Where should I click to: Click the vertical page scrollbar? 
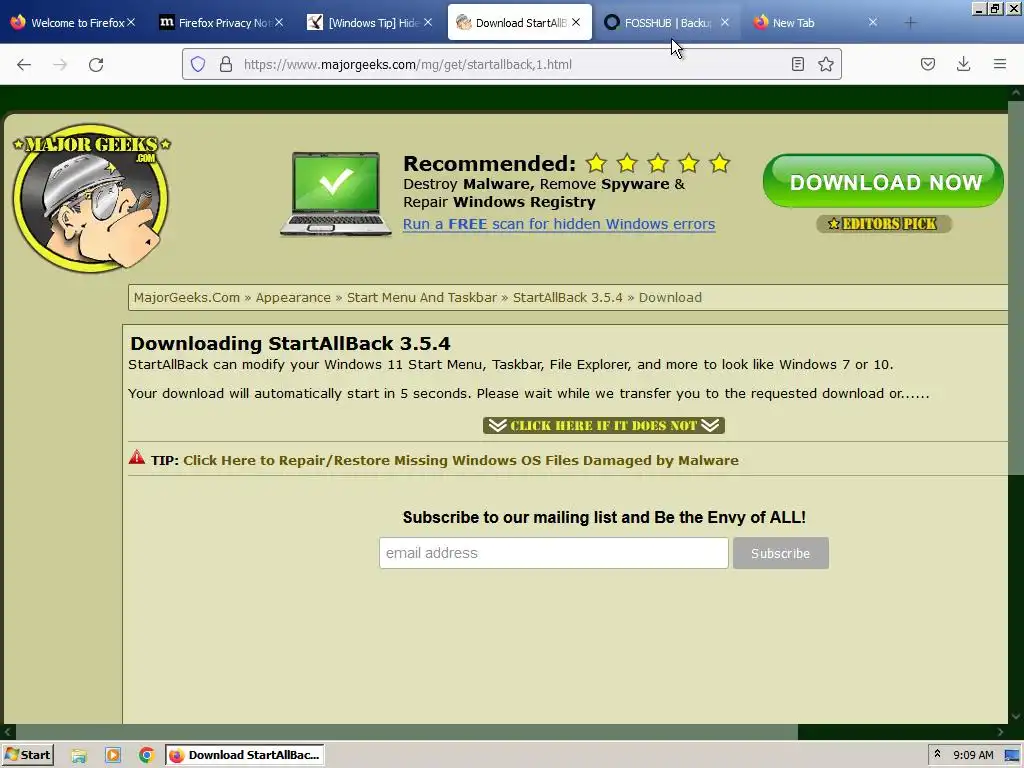1016,287
